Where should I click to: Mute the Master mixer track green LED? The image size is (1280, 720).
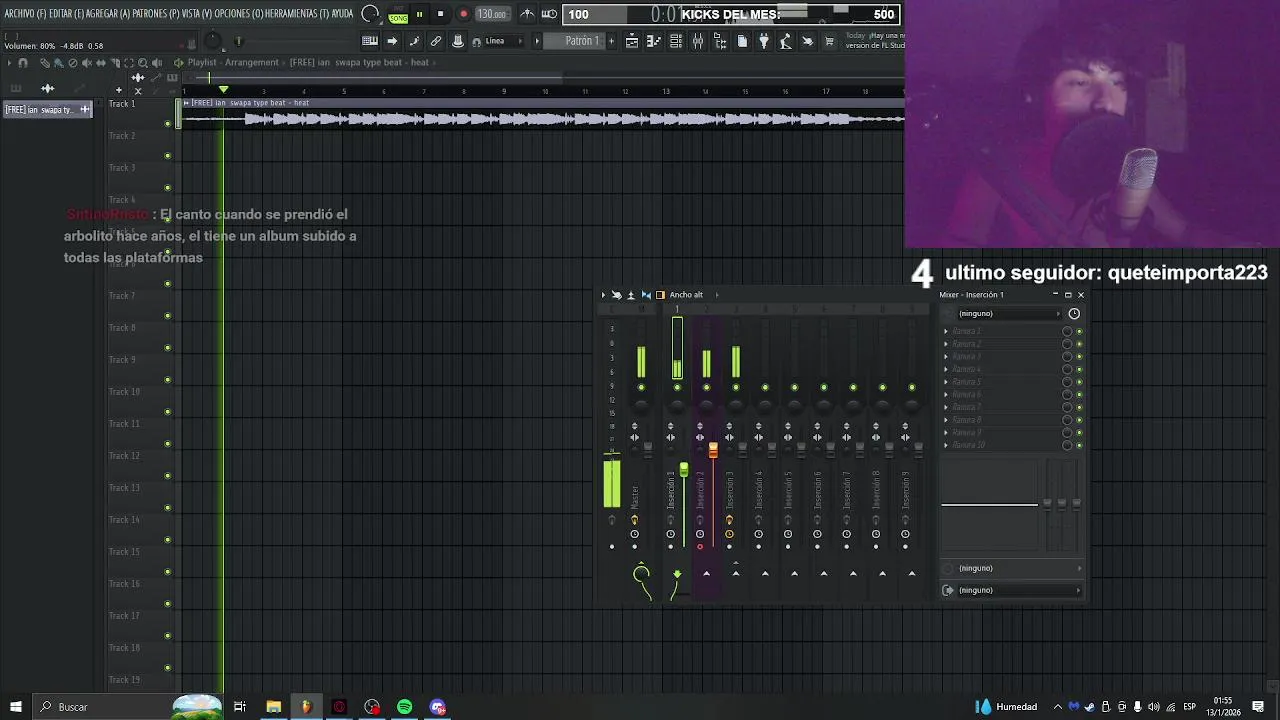(x=641, y=388)
